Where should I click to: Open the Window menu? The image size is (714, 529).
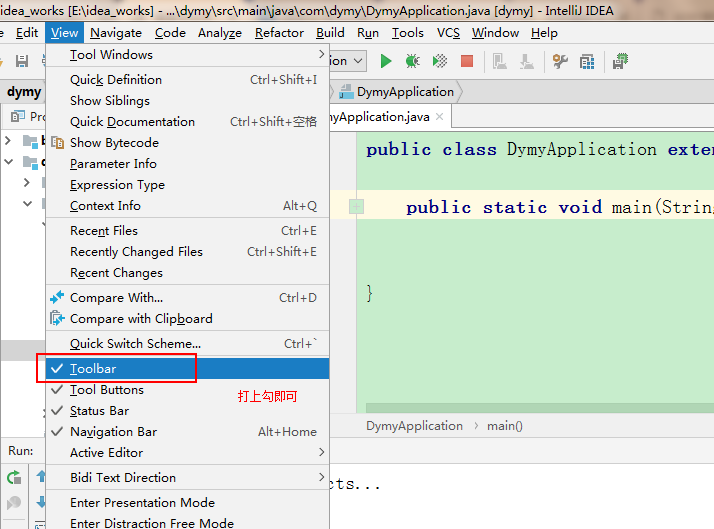click(x=495, y=33)
